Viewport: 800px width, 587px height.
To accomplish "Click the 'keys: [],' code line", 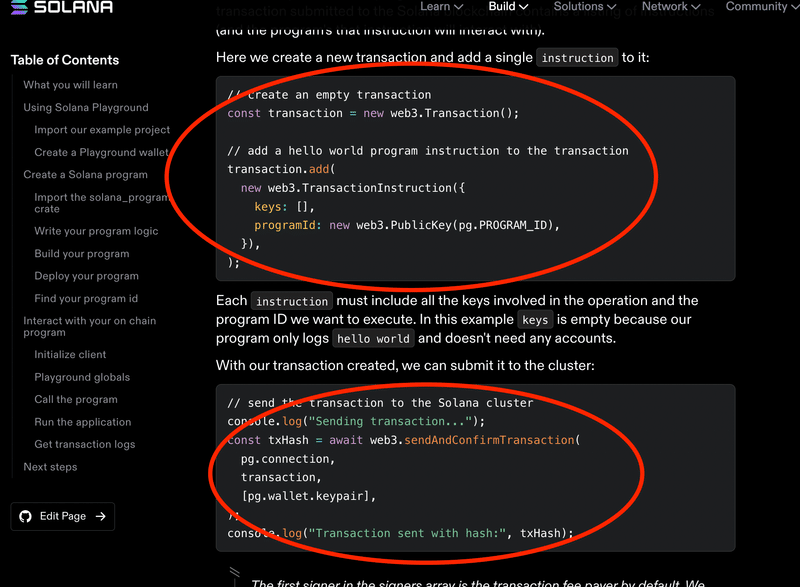I will pyautogui.click(x=284, y=207).
